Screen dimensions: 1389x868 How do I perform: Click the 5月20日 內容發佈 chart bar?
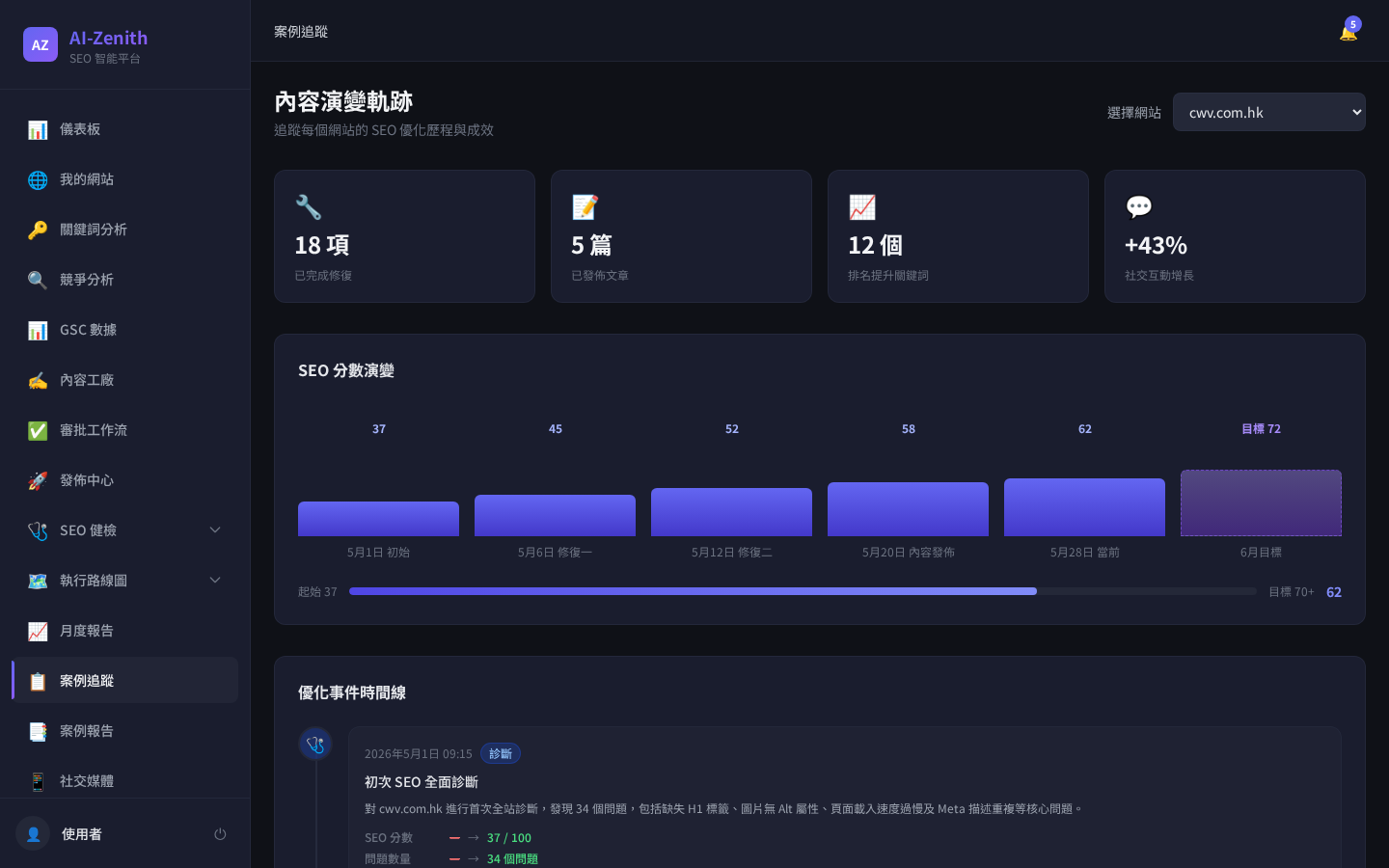pos(908,509)
